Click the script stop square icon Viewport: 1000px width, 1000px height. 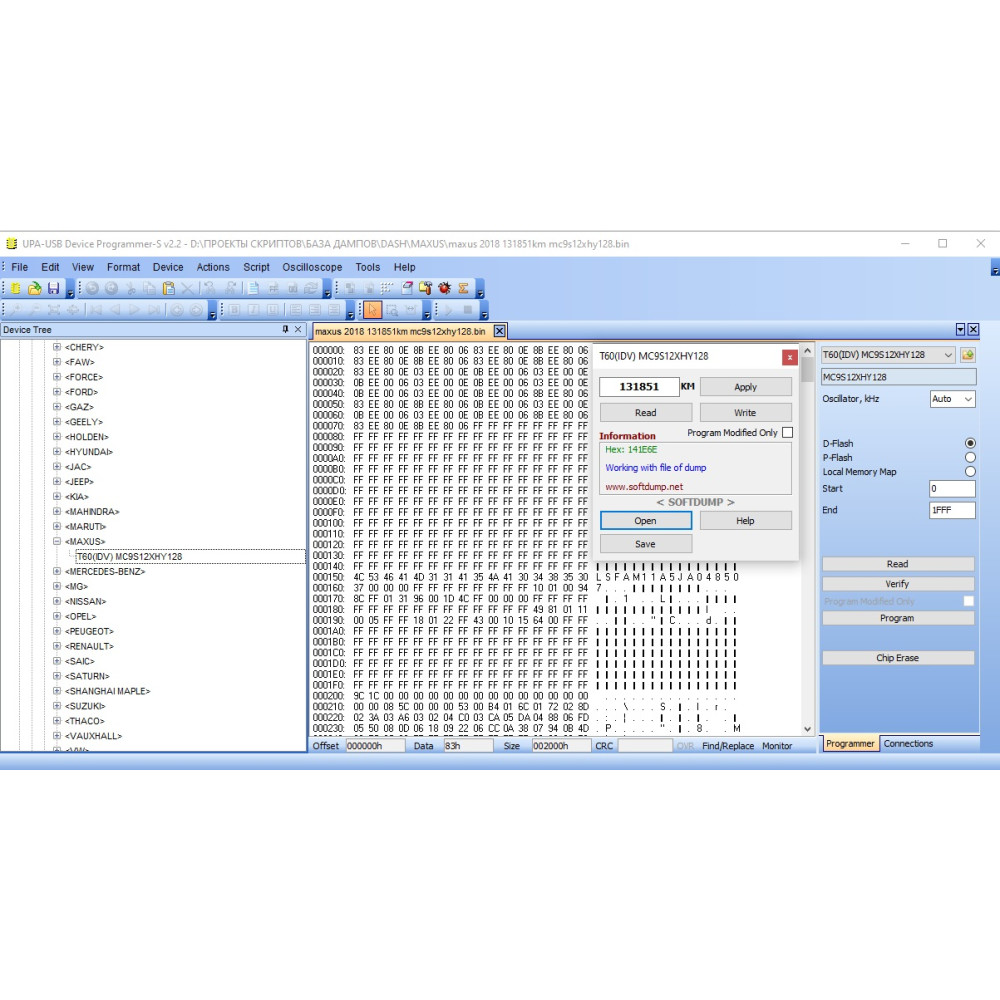point(467,310)
